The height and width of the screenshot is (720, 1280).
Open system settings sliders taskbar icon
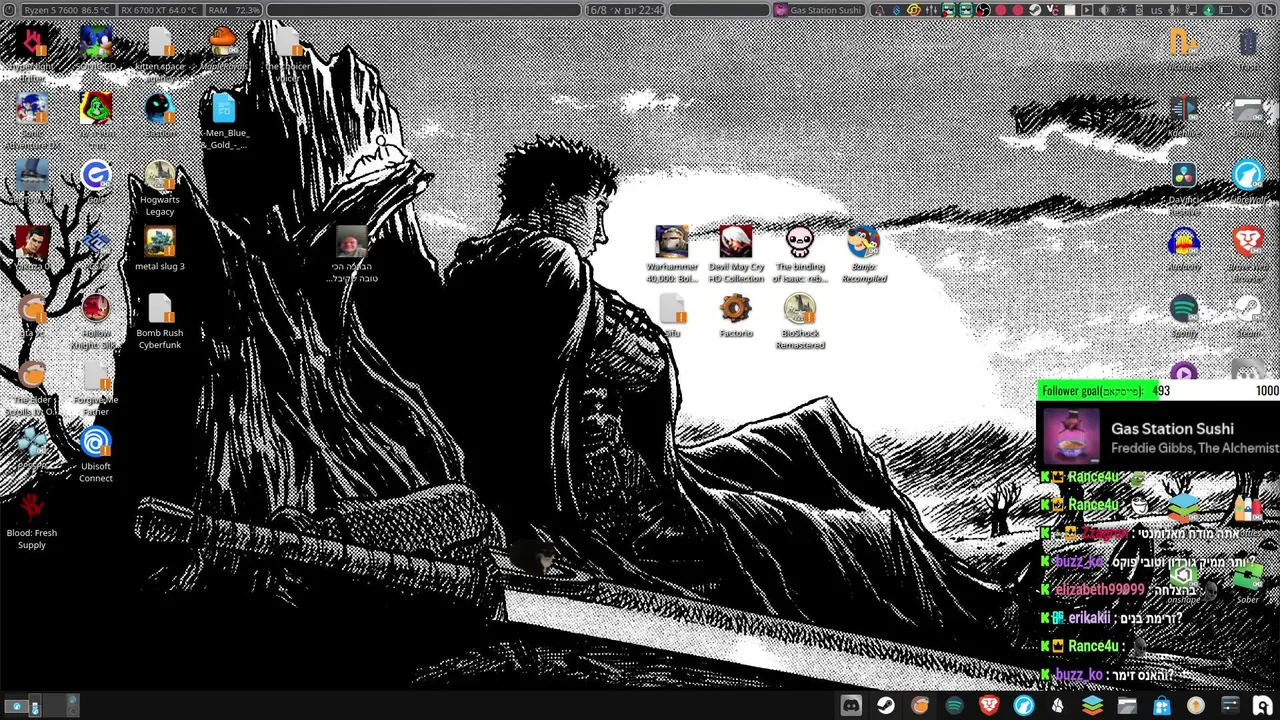(1230, 706)
